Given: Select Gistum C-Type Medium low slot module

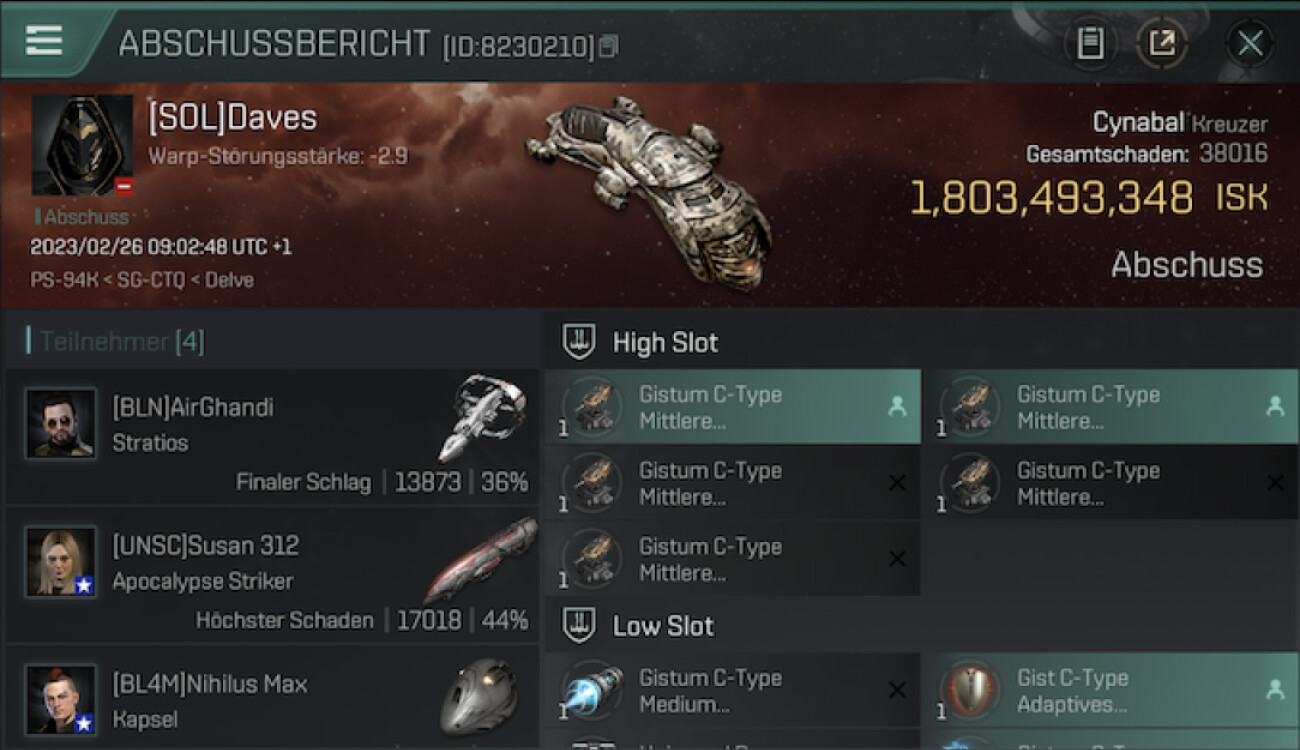Looking at the screenshot, I should coord(733,691).
